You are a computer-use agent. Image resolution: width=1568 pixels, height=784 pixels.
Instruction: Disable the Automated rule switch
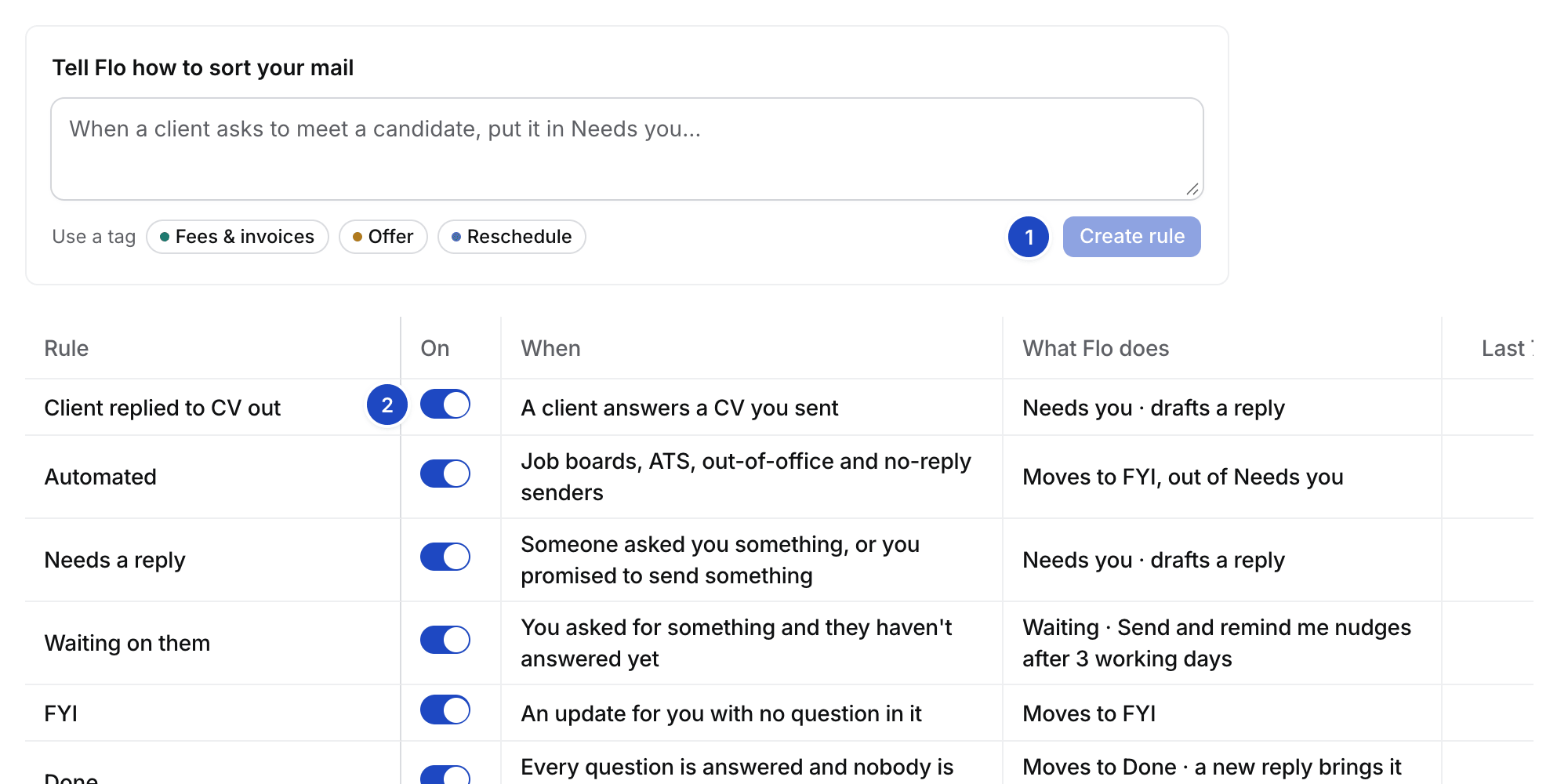click(445, 474)
